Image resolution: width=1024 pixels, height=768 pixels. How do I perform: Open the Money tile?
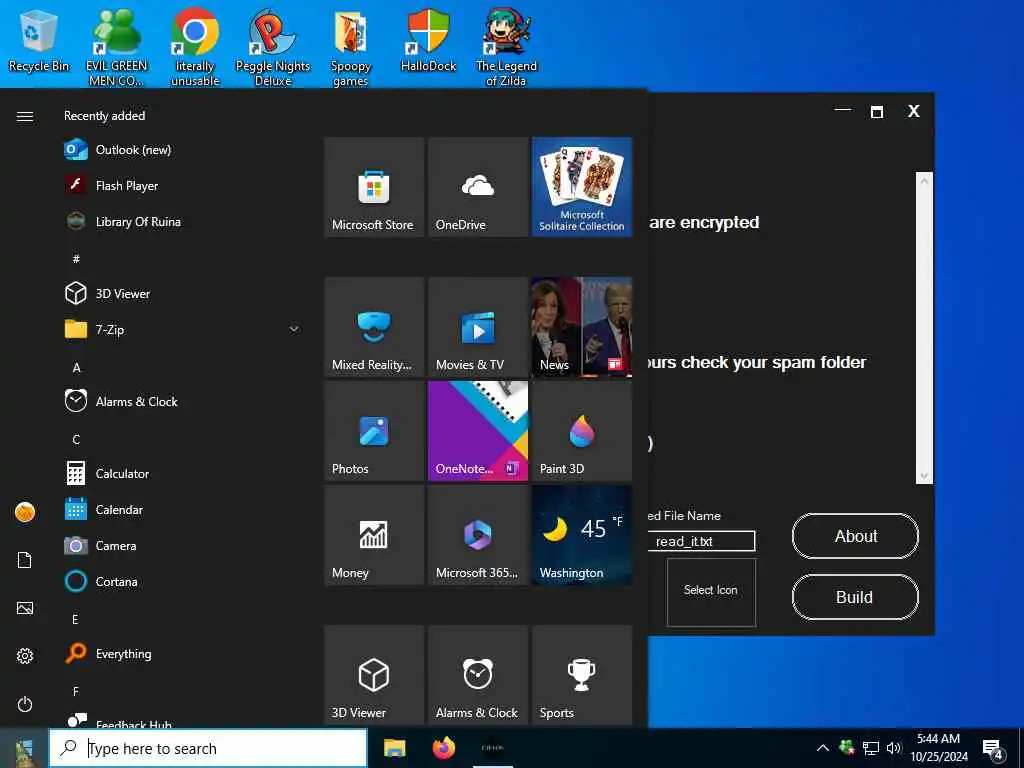point(374,535)
